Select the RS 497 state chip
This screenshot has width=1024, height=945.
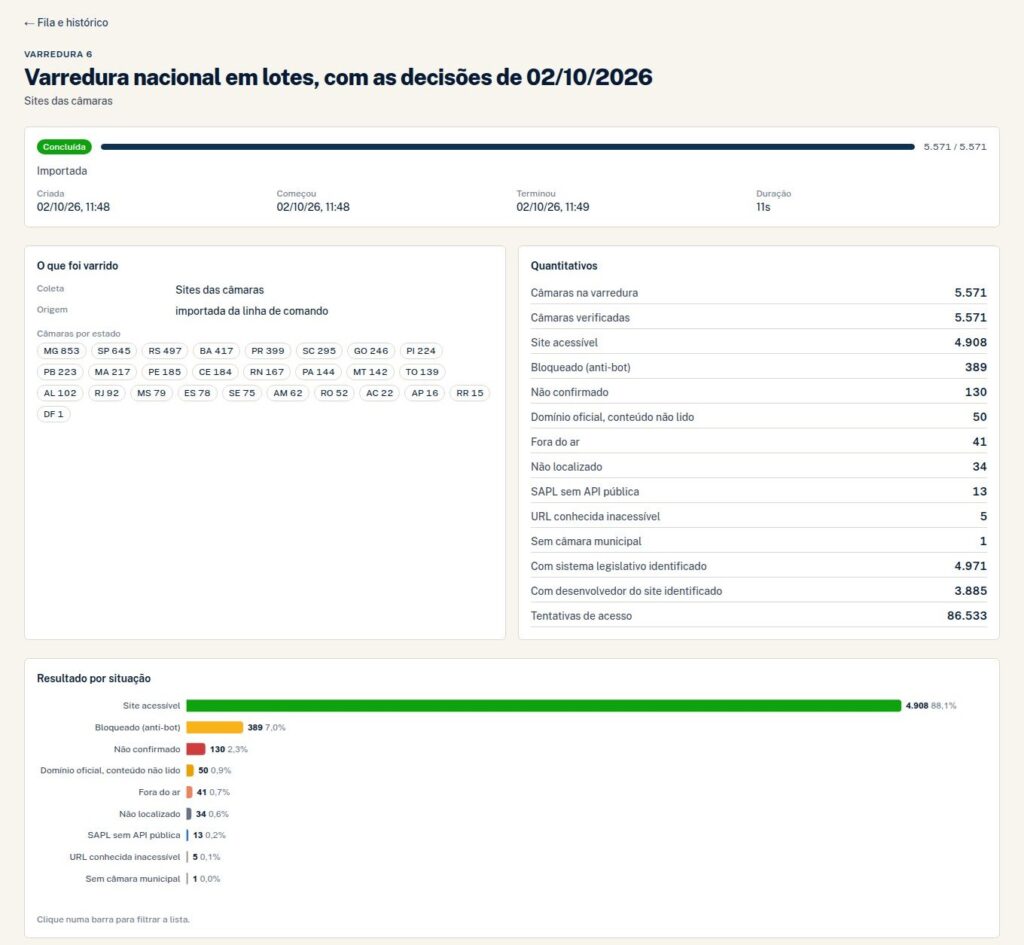tap(165, 351)
